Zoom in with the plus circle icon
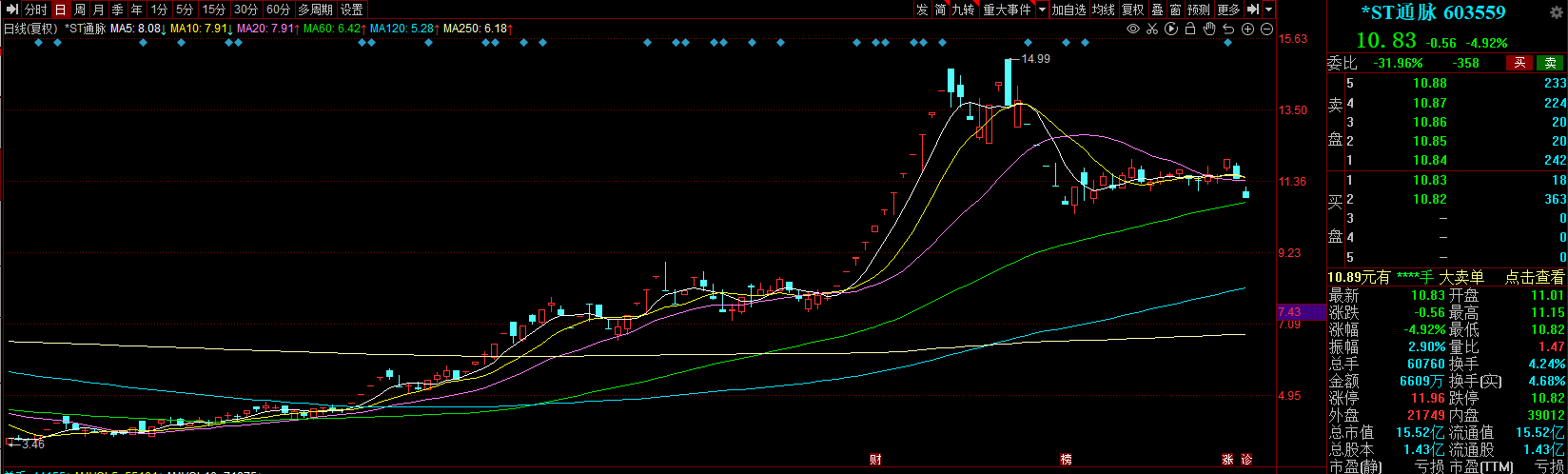The image size is (1568, 474). click(x=1247, y=30)
